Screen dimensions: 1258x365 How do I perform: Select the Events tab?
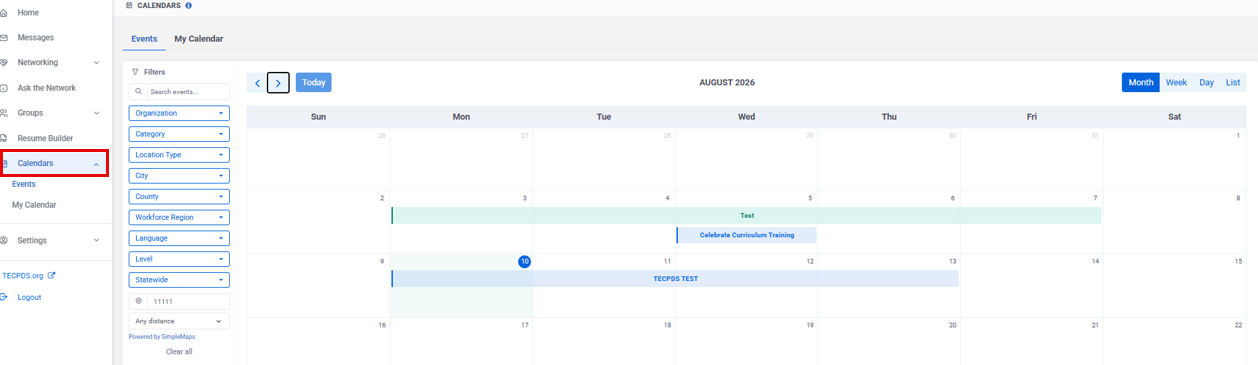point(144,39)
